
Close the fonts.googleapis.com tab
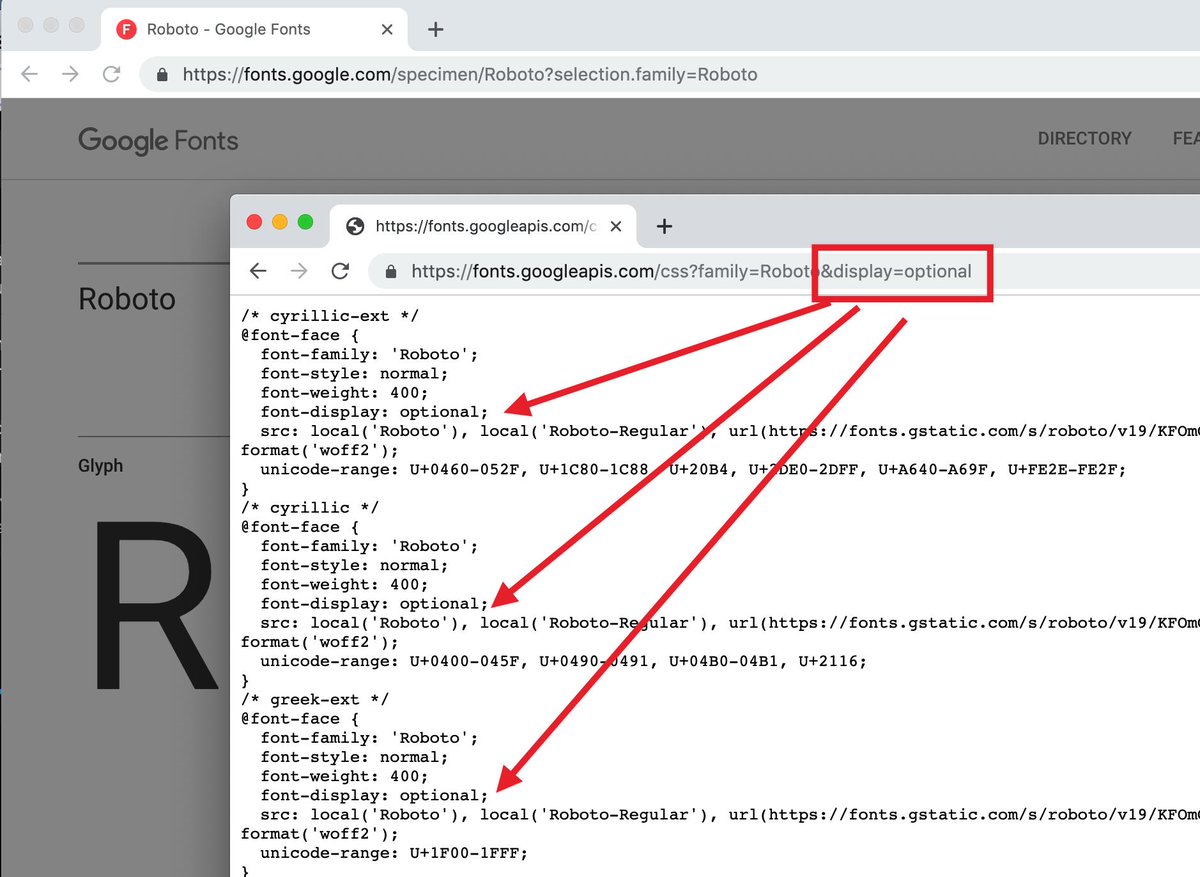click(x=616, y=226)
